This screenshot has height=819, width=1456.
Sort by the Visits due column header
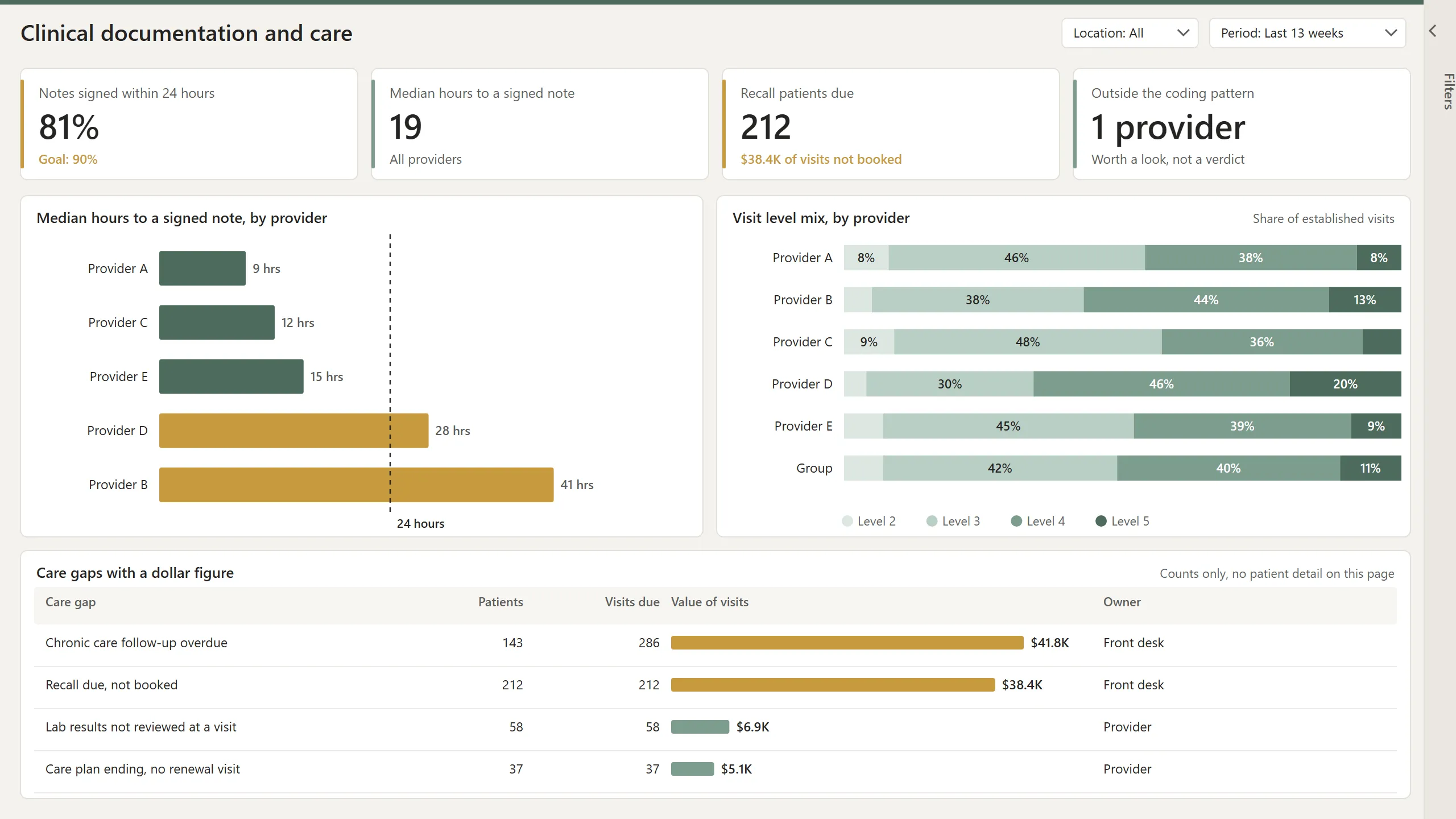coord(632,602)
